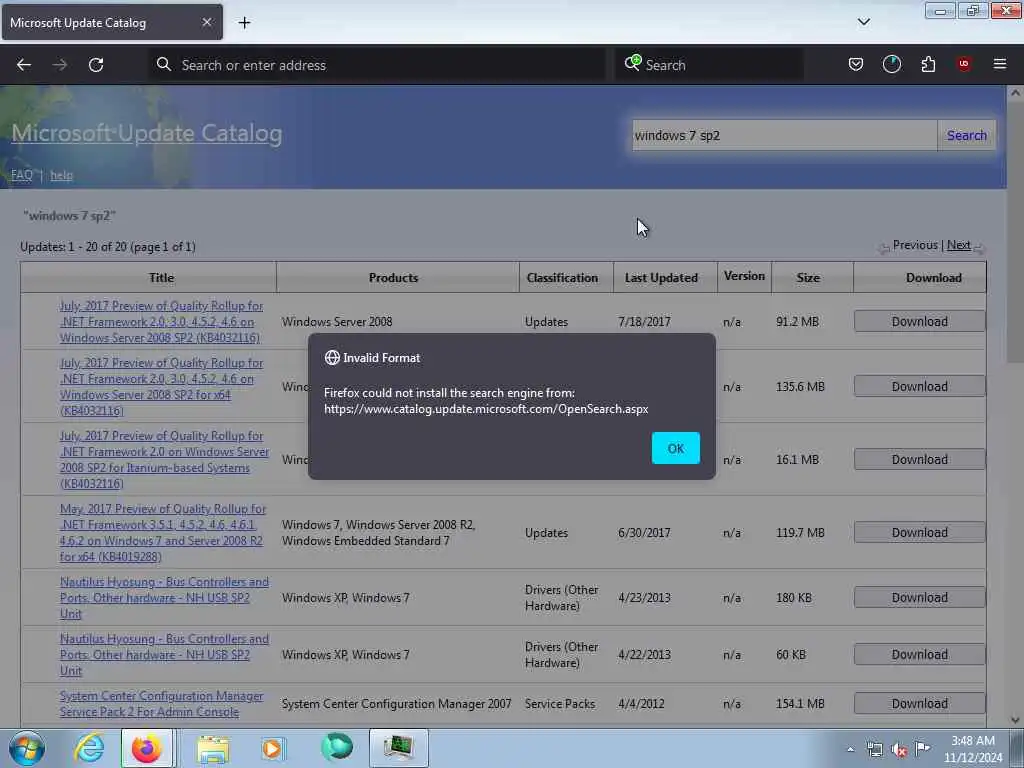Open the uBlock Origin shield icon

click(x=964, y=64)
